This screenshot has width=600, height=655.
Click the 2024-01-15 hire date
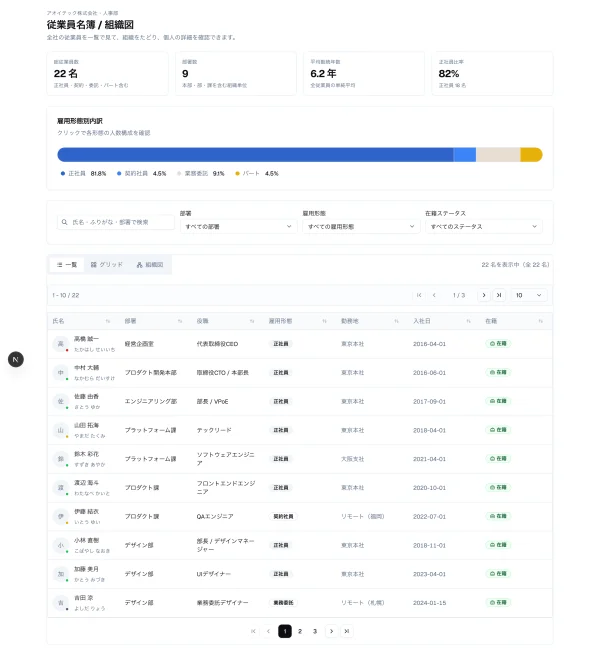pyautogui.click(x=430, y=603)
